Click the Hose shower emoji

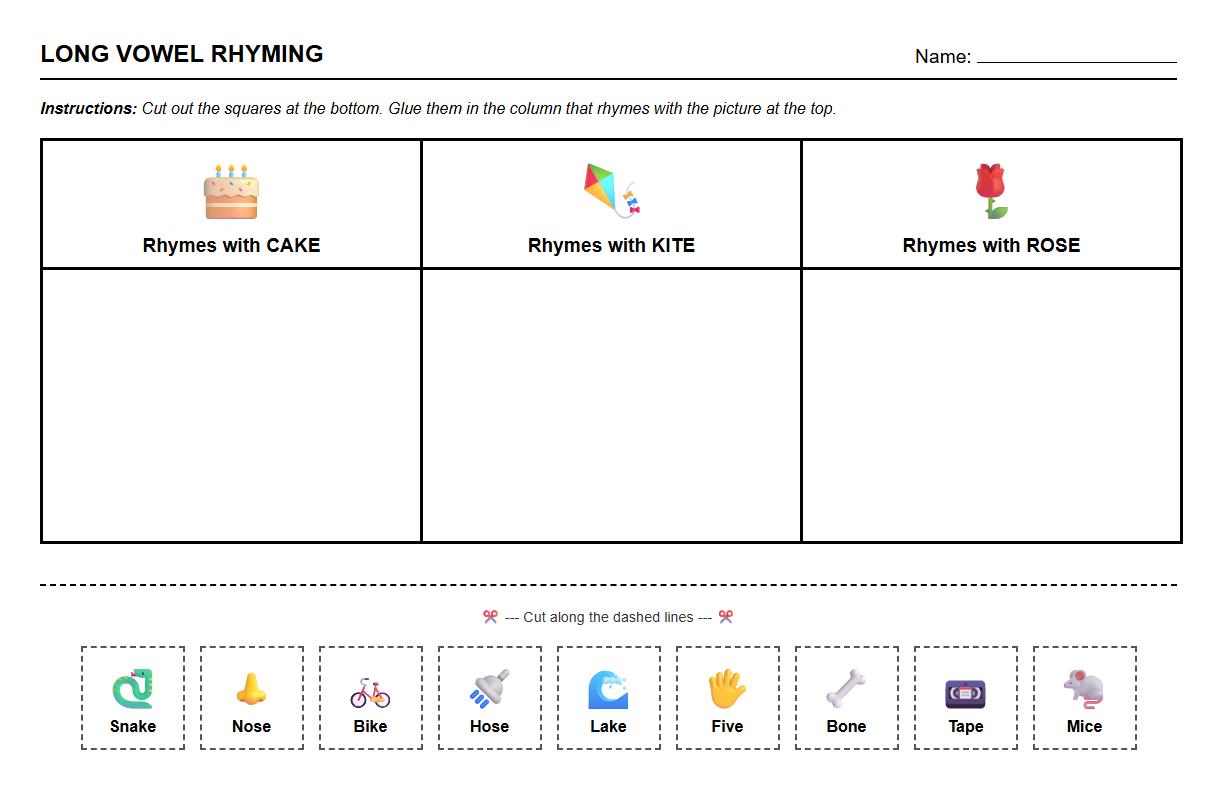pyautogui.click(x=489, y=688)
